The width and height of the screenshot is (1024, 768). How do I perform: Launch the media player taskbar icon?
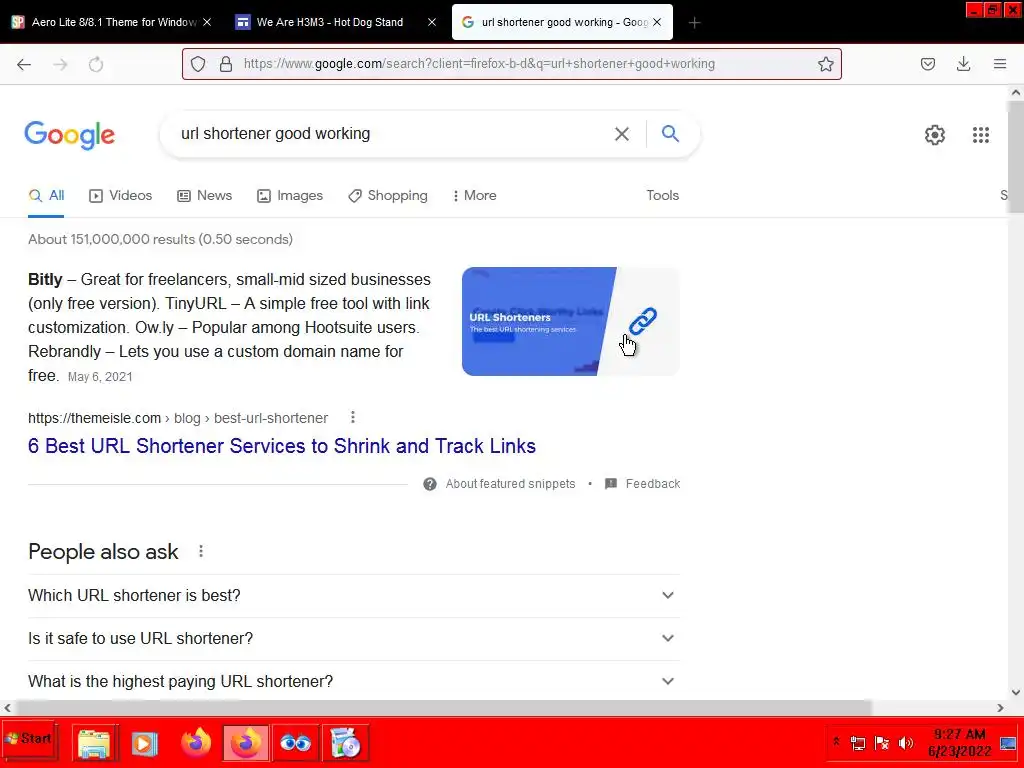[145, 743]
